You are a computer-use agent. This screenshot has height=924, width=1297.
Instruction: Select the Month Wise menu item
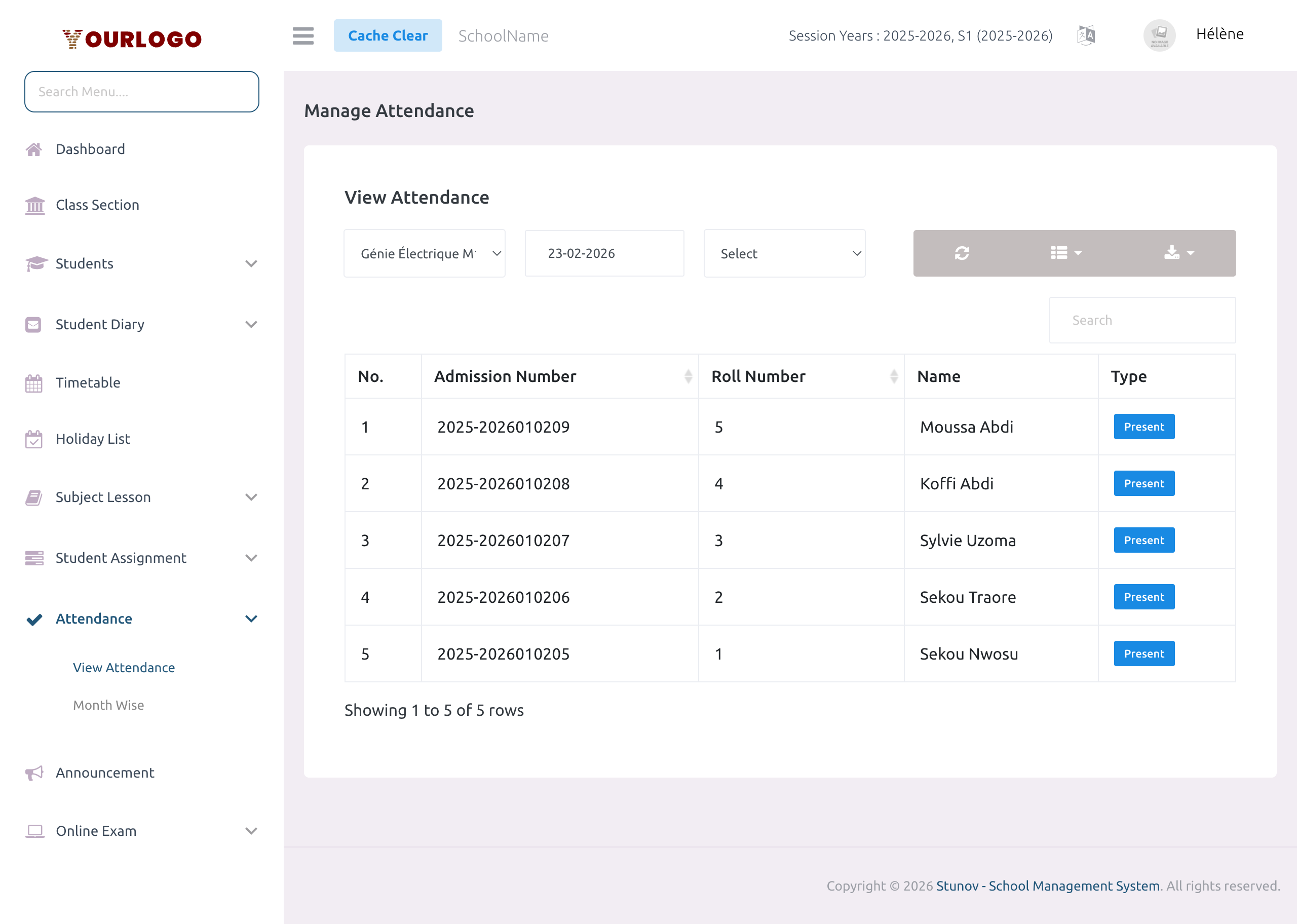(x=108, y=705)
